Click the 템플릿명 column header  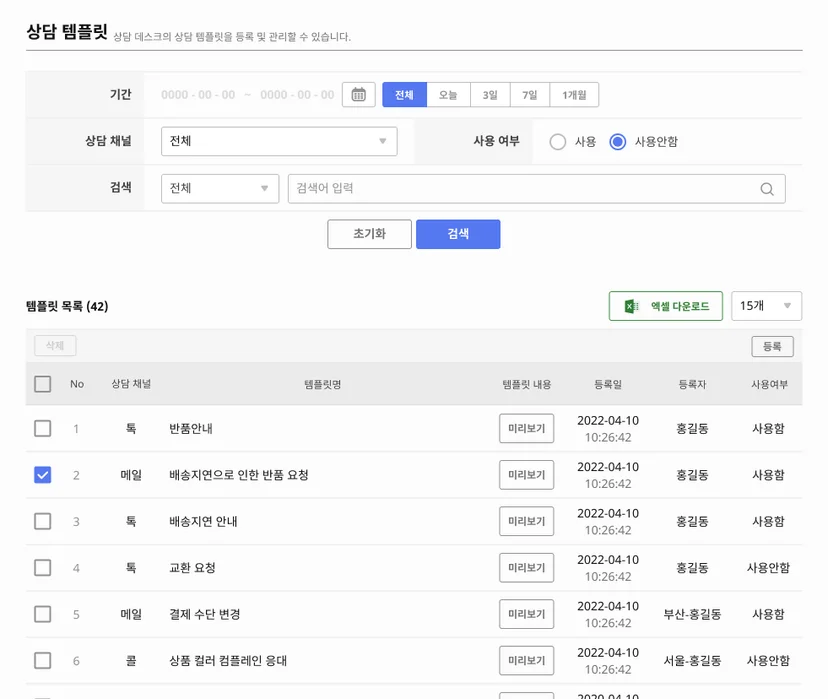323,384
